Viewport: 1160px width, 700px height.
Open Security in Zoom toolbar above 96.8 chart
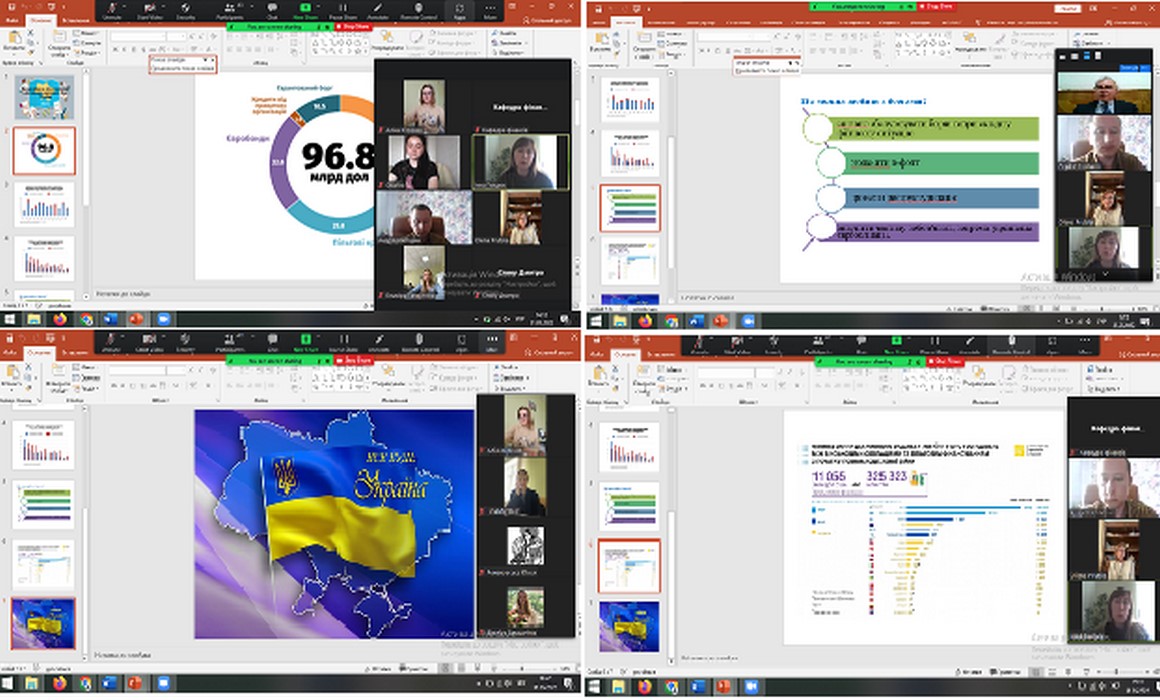tap(186, 9)
